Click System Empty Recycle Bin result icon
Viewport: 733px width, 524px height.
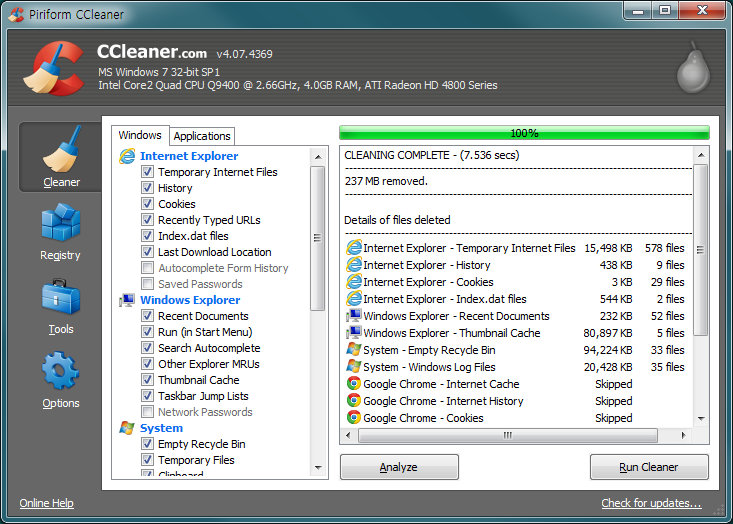(353, 350)
